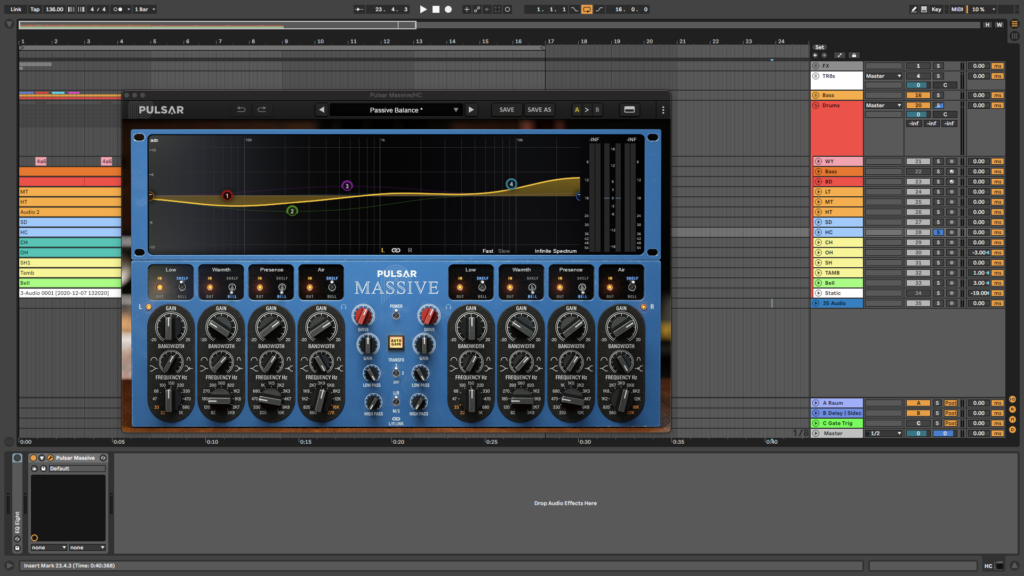Screen dimensions: 1024x576
Task: Click the right channel red DRIVE knob
Action: point(428,316)
